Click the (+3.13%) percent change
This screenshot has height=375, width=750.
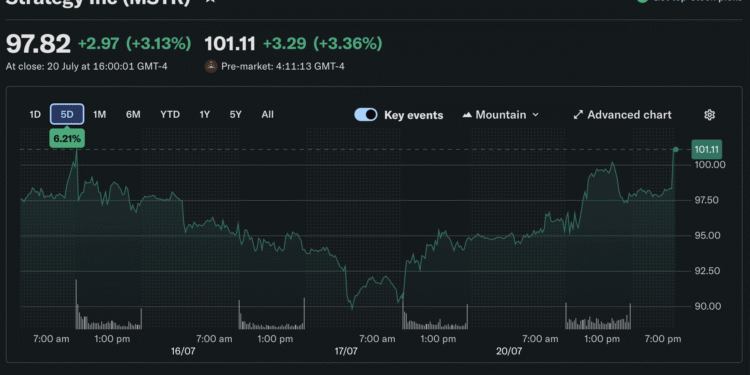click(158, 44)
